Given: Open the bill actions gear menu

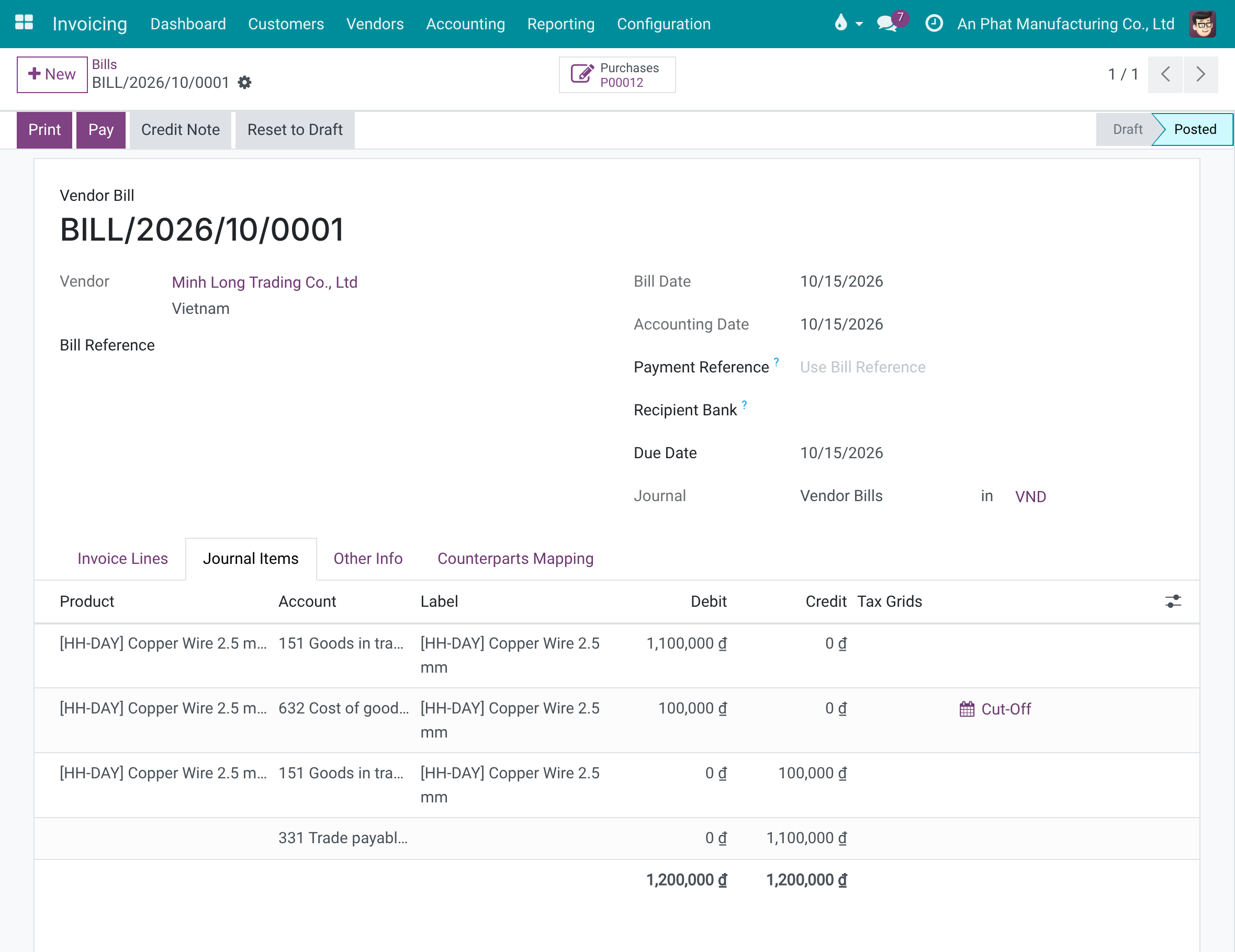Looking at the screenshot, I should pos(244,83).
